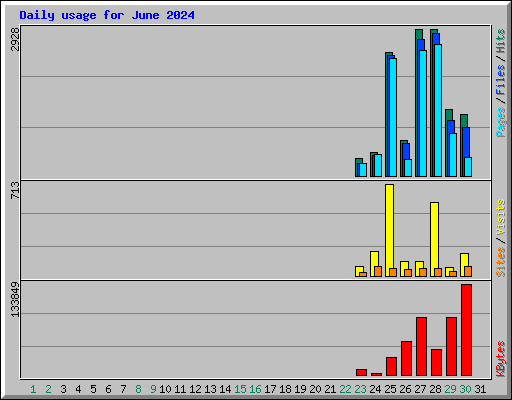Click day 9 on the x-axis
The image size is (512, 400).
coord(153,389)
